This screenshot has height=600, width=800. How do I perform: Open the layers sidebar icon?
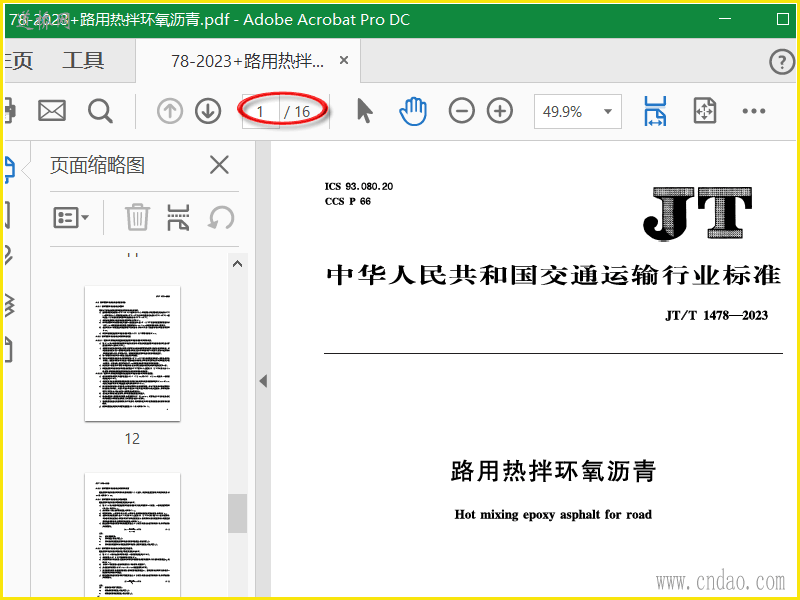(9, 305)
